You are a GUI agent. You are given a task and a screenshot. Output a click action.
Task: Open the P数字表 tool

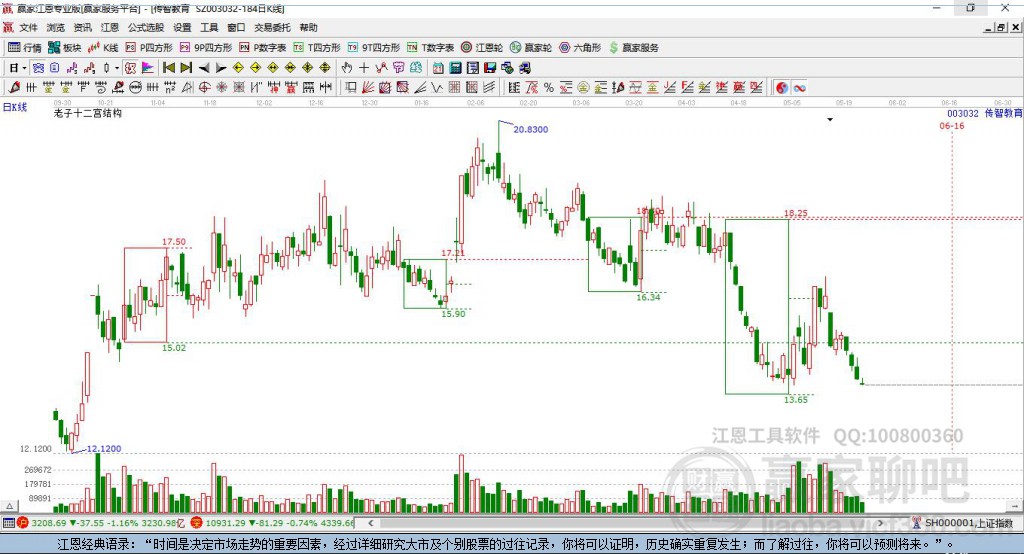pyautogui.click(x=263, y=48)
